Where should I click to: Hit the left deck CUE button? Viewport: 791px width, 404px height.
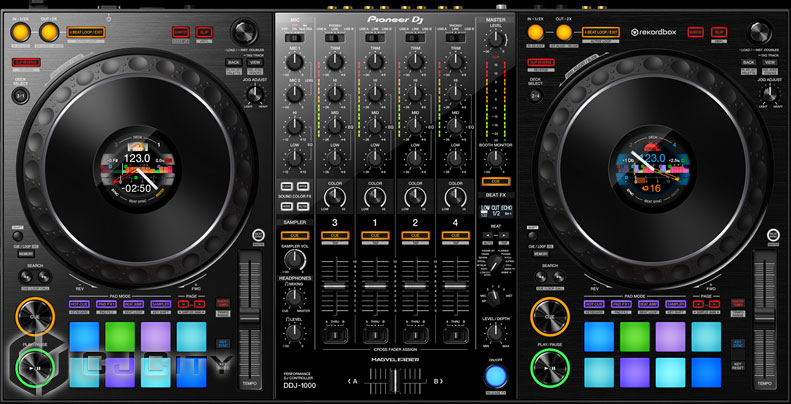pos(35,317)
